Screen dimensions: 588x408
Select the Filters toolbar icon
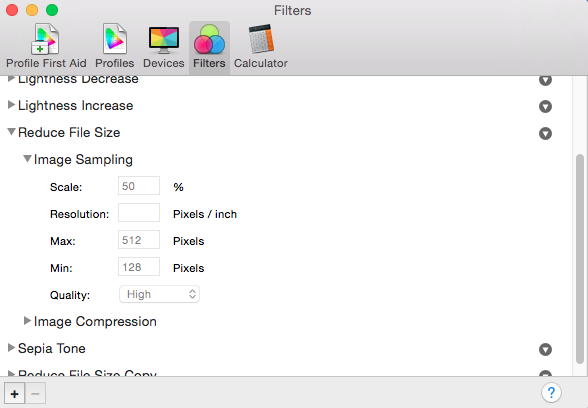(209, 46)
